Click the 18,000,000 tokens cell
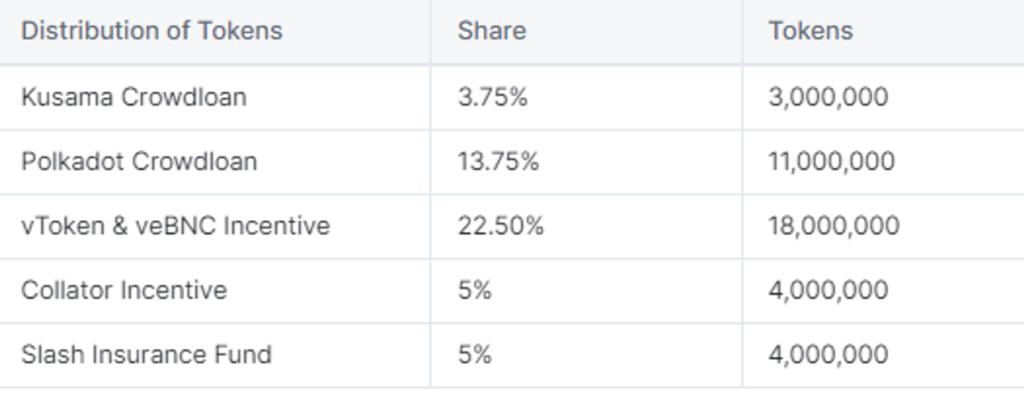The height and width of the screenshot is (398, 1024). point(834,226)
